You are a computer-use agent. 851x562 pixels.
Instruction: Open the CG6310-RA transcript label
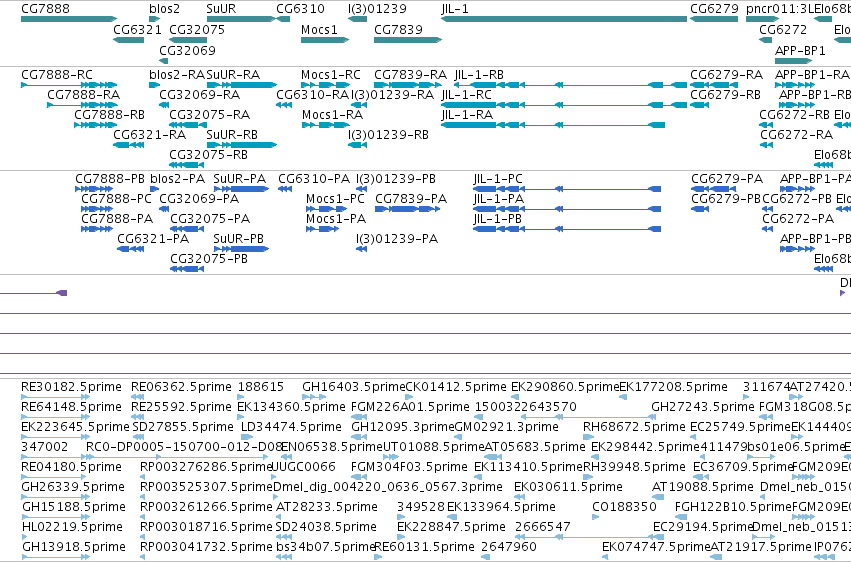click(x=312, y=94)
